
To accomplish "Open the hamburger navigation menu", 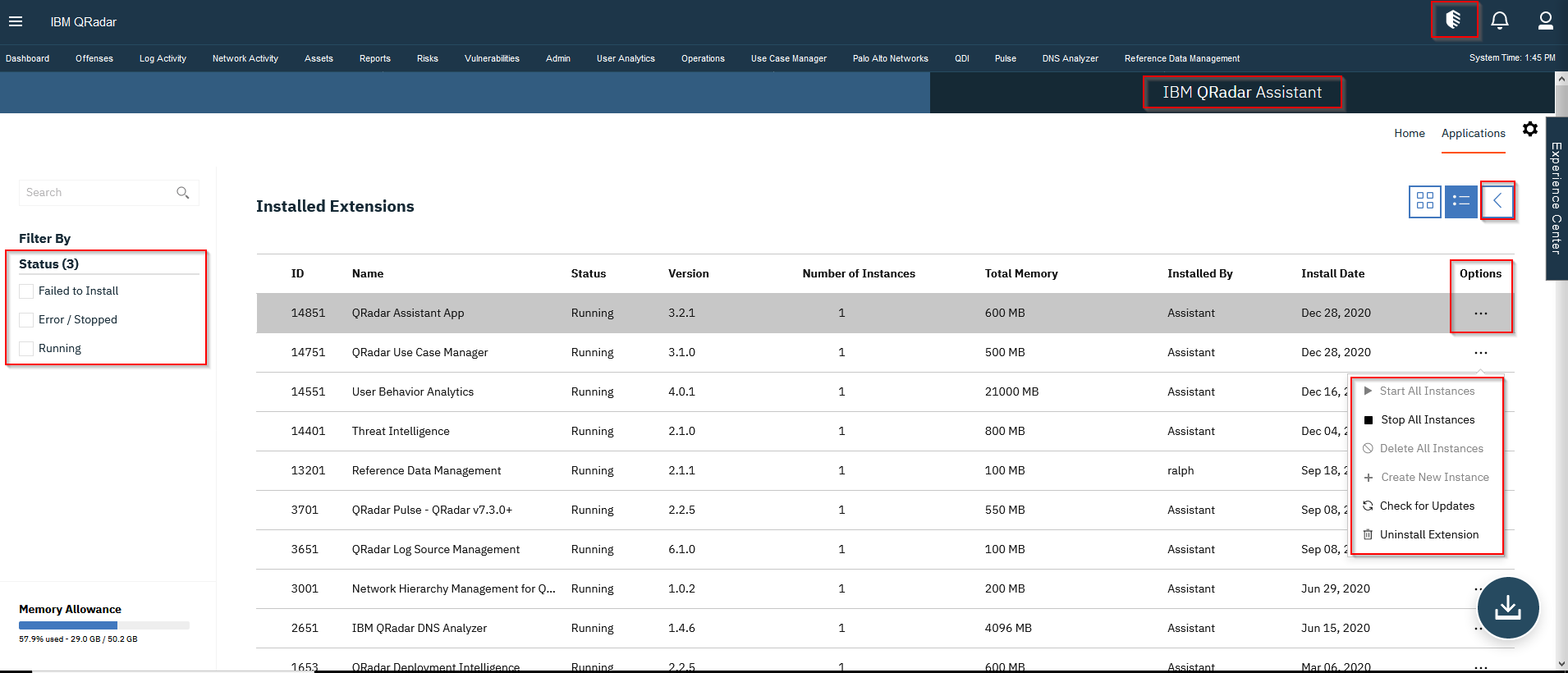I will click(16, 21).
